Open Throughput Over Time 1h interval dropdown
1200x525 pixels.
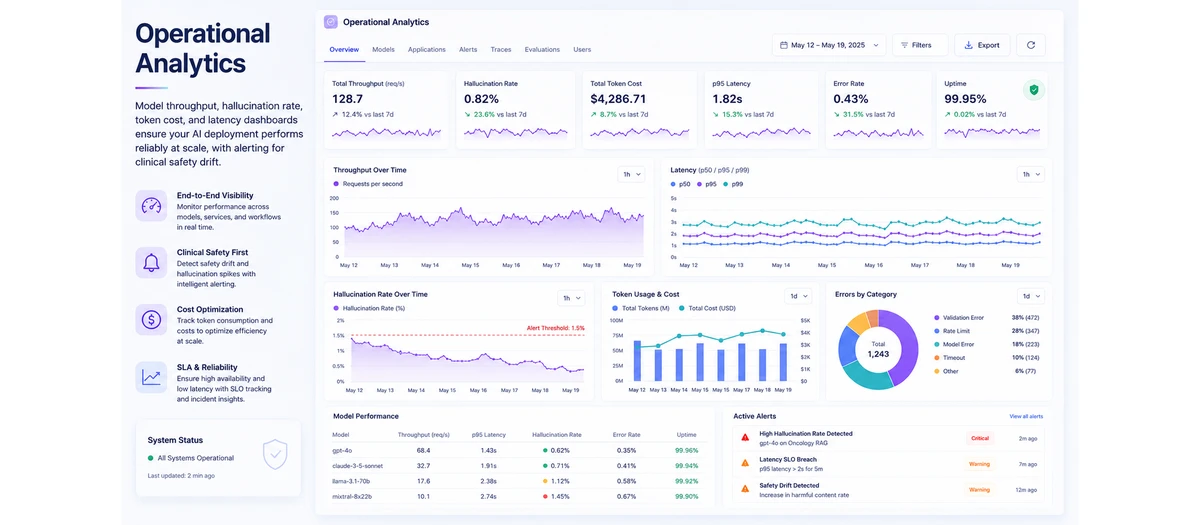point(631,174)
